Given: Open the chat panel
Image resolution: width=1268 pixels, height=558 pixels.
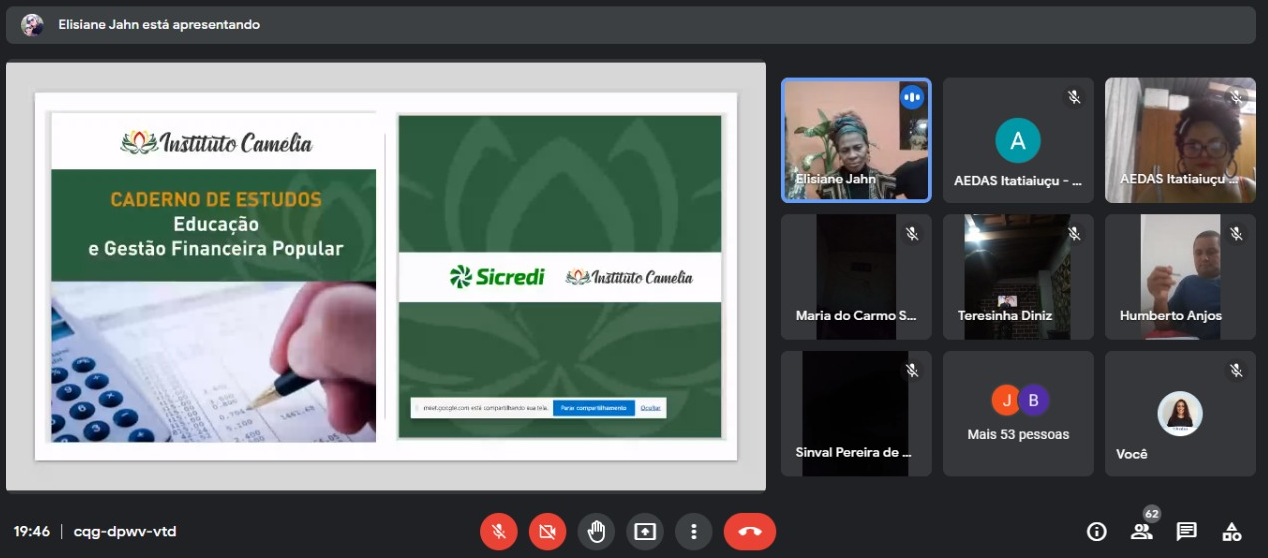Looking at the screenshot, I should point(1187,531).
